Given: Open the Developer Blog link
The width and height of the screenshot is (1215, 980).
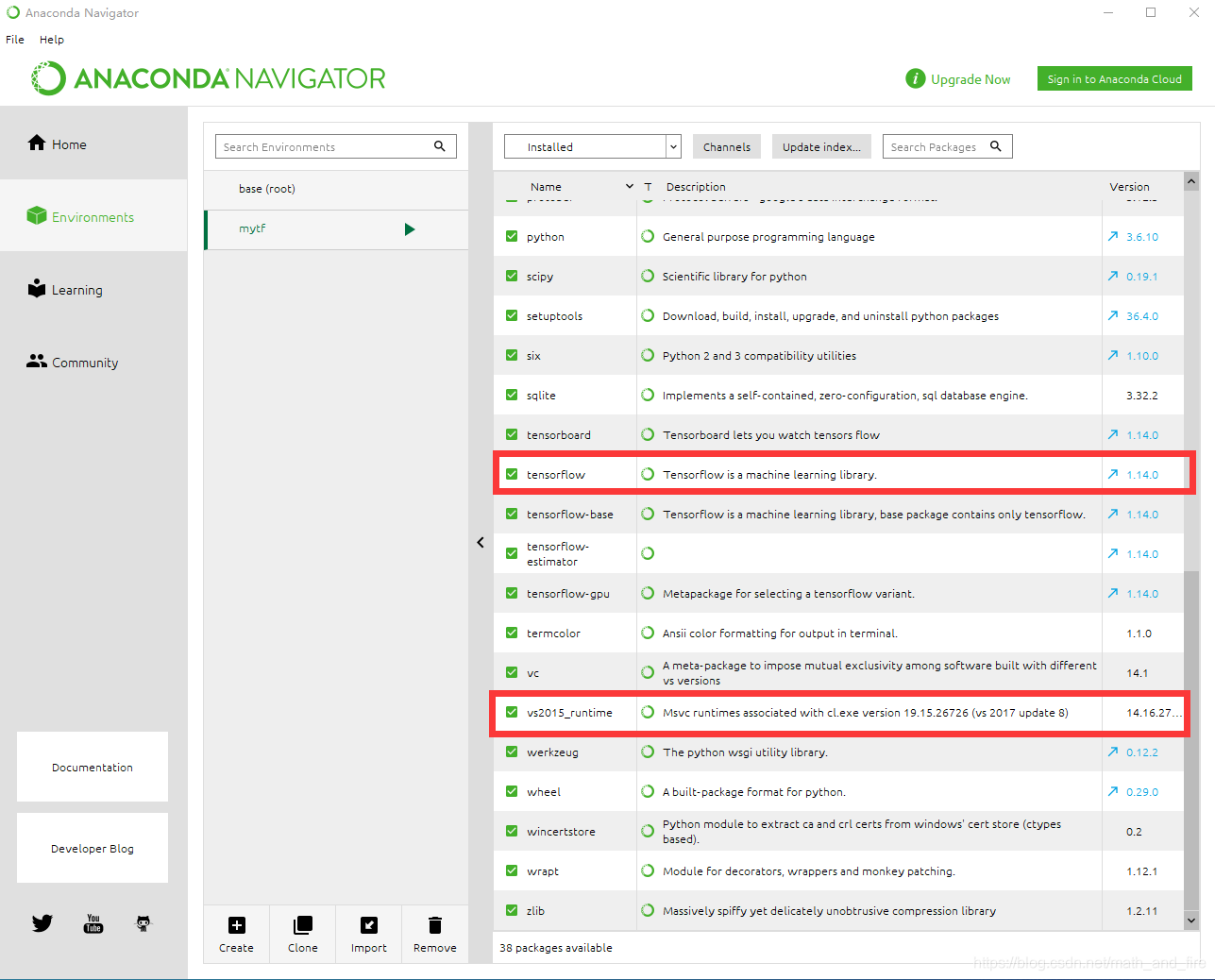Looking at the screenshot, I should [93, 848].
